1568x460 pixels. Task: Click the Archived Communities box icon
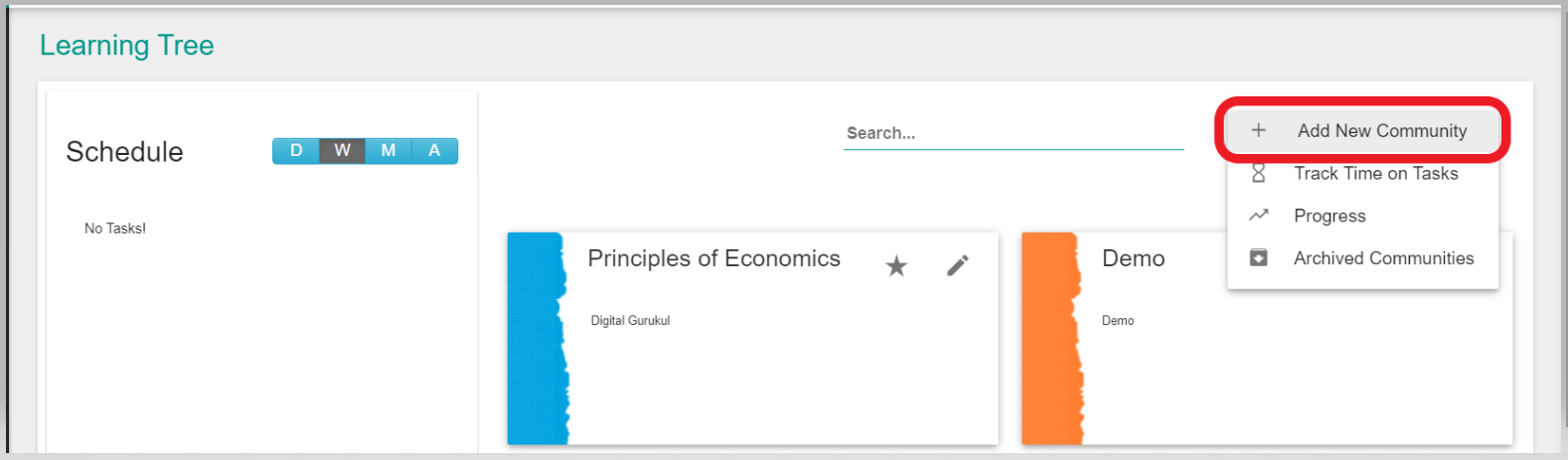1258,258
